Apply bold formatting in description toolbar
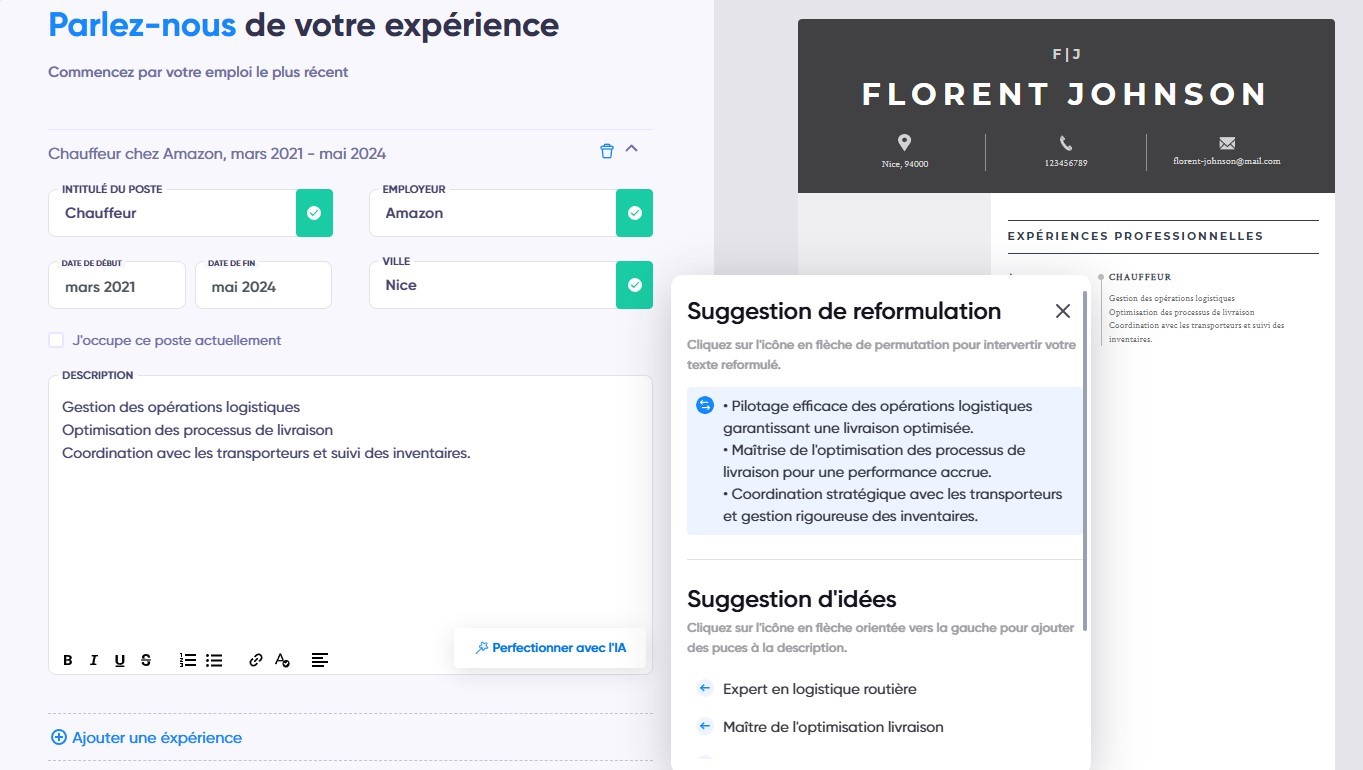 tap(68, 660)
